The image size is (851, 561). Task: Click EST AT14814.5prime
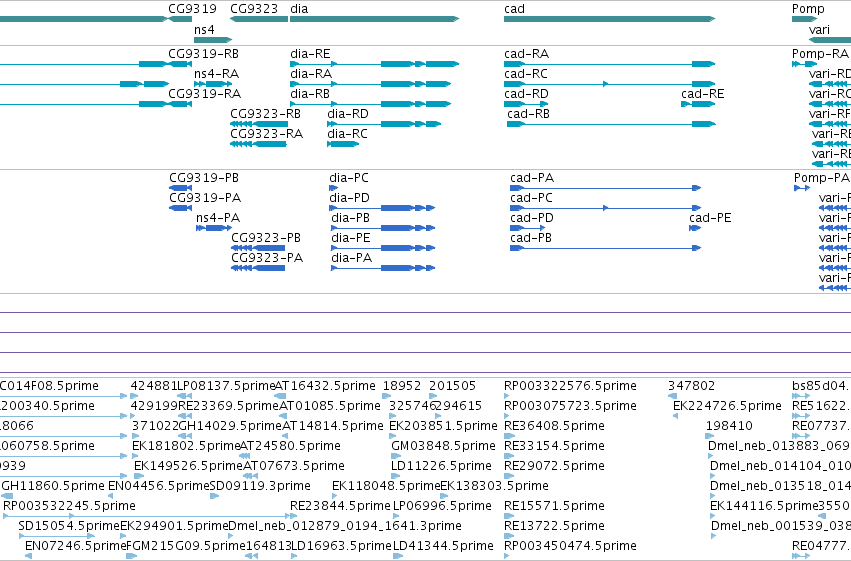[x=333, y=426]
